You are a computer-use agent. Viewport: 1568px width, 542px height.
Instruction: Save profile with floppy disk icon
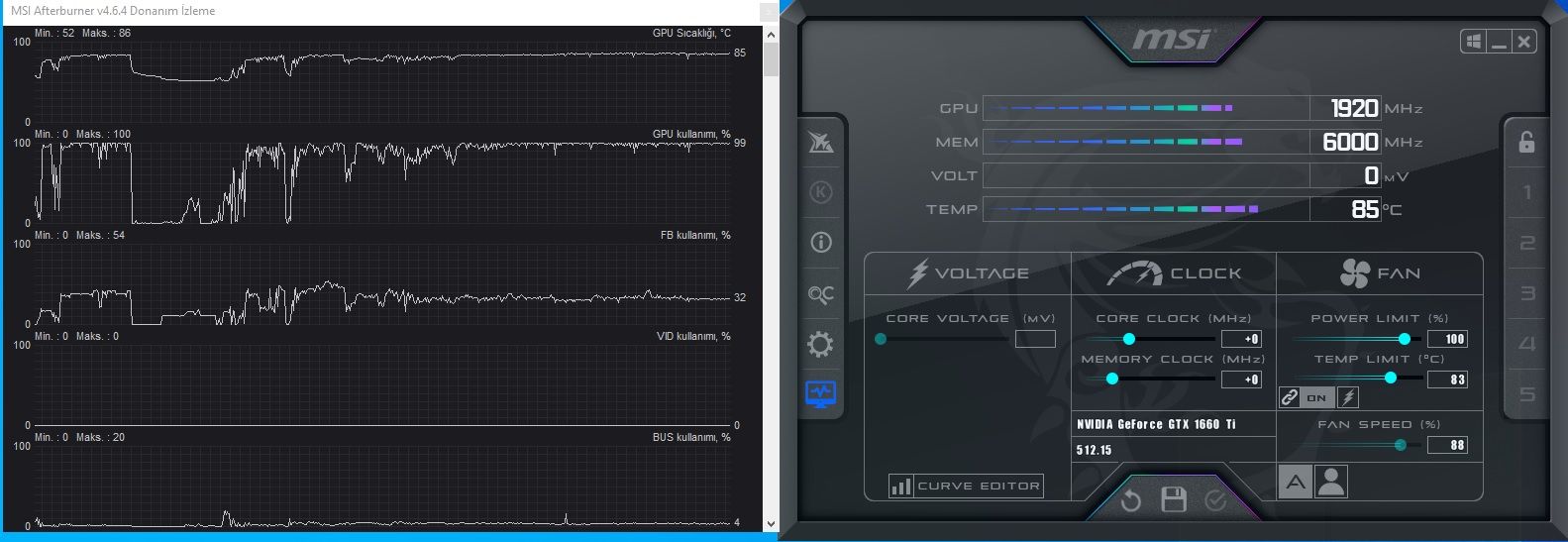point(1173,499)
